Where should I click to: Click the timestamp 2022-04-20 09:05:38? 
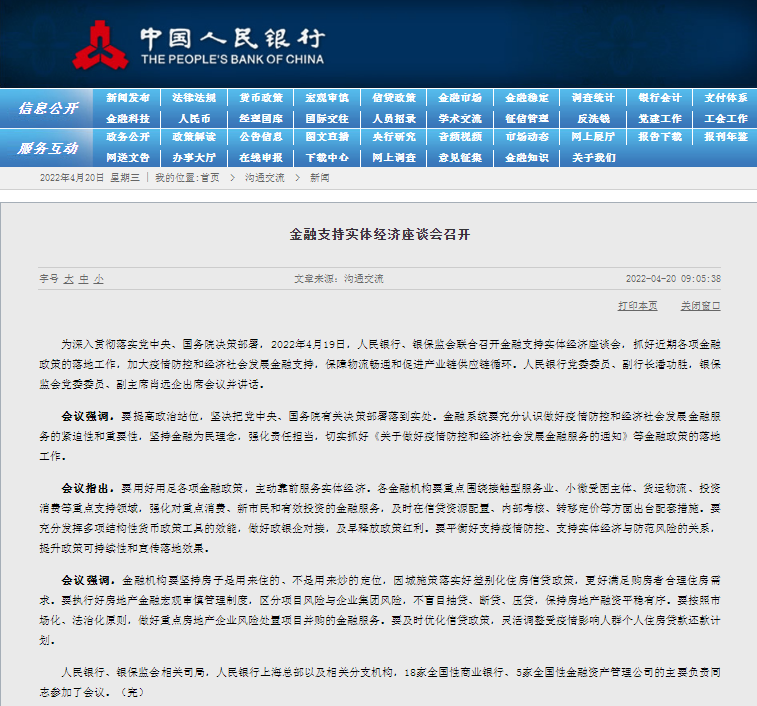(x=673, y=279)
